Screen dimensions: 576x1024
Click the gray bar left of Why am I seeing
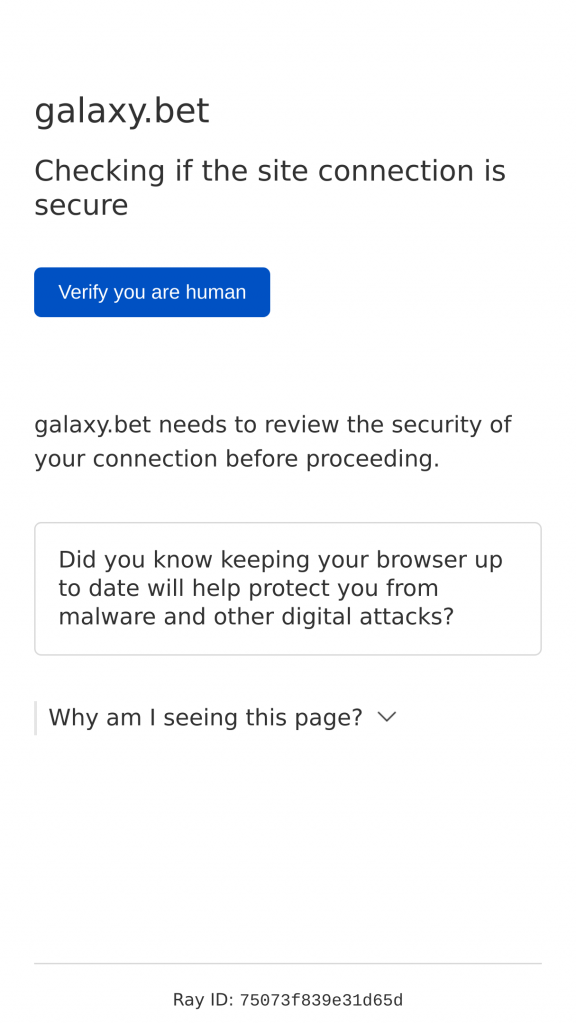pos(35,718)
